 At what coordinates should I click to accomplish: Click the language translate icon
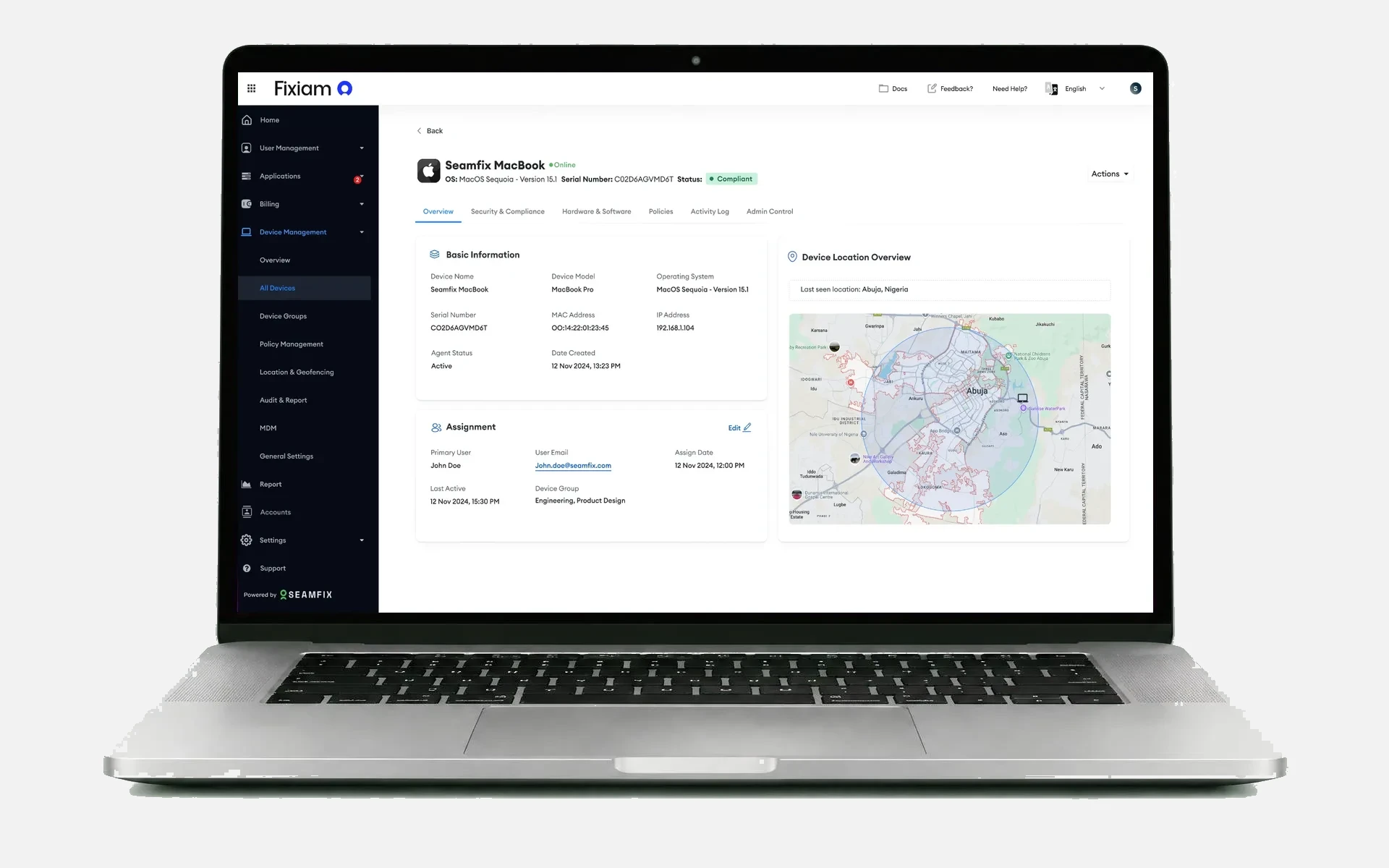(x=1051, y=88)
